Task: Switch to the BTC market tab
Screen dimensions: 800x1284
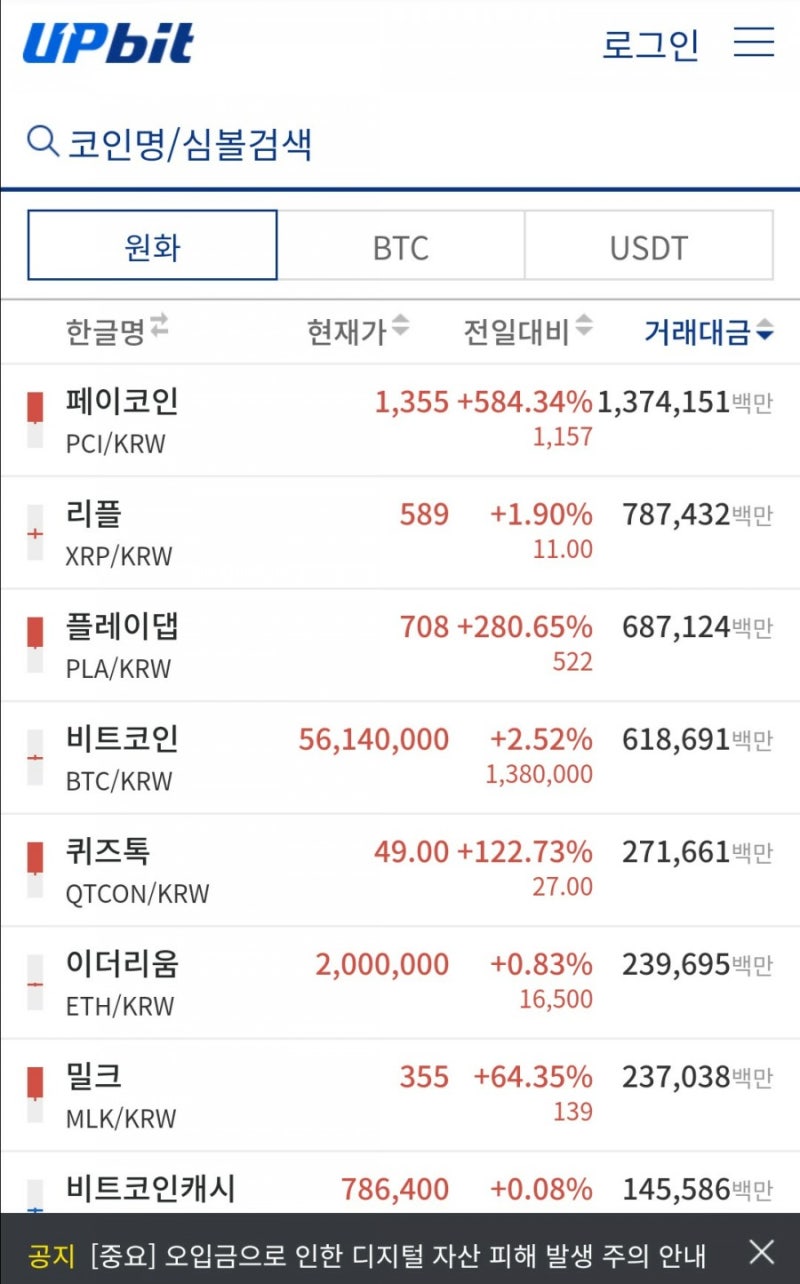Action: click(400, 246)
